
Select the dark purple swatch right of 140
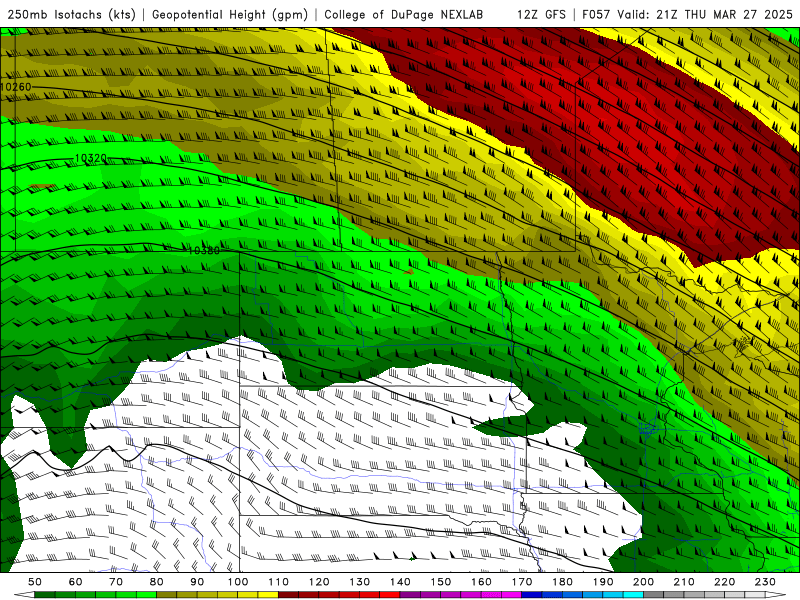[410, 595]
